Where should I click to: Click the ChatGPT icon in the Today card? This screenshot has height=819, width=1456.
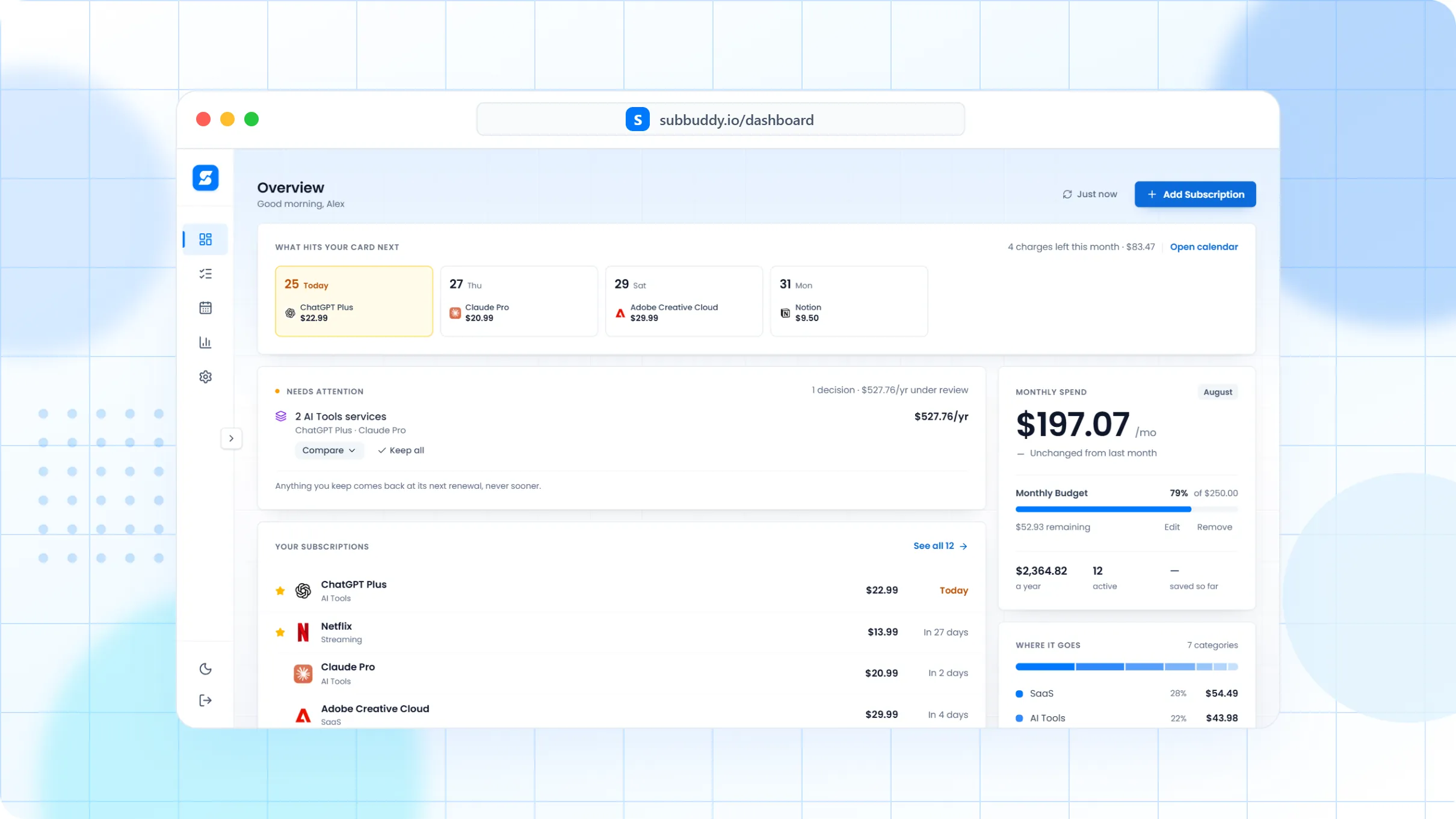(290, 313)
